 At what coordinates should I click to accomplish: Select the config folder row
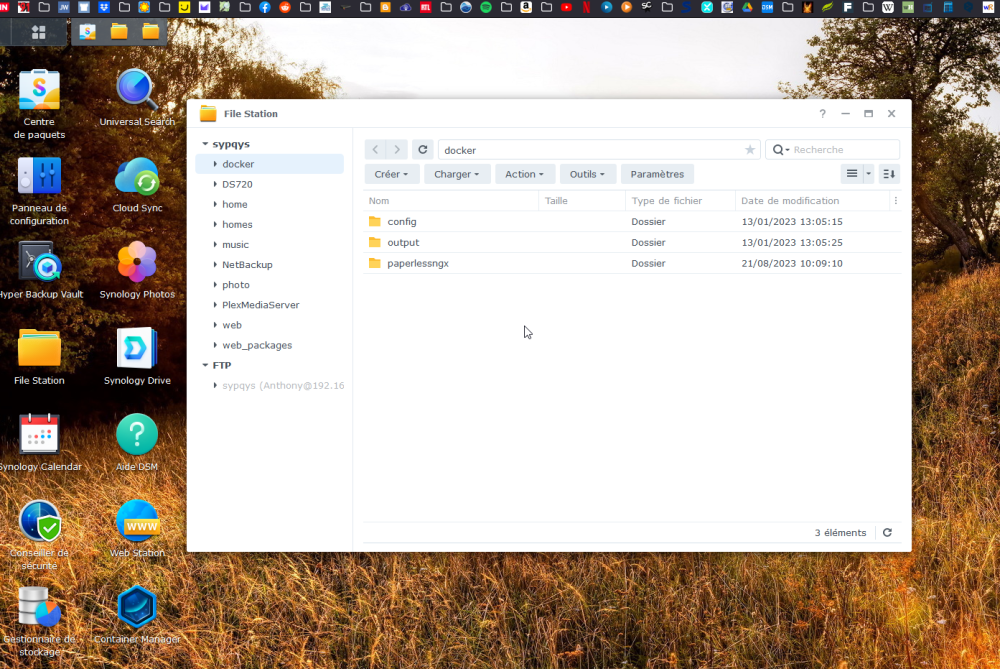click(x=632, y=221)
